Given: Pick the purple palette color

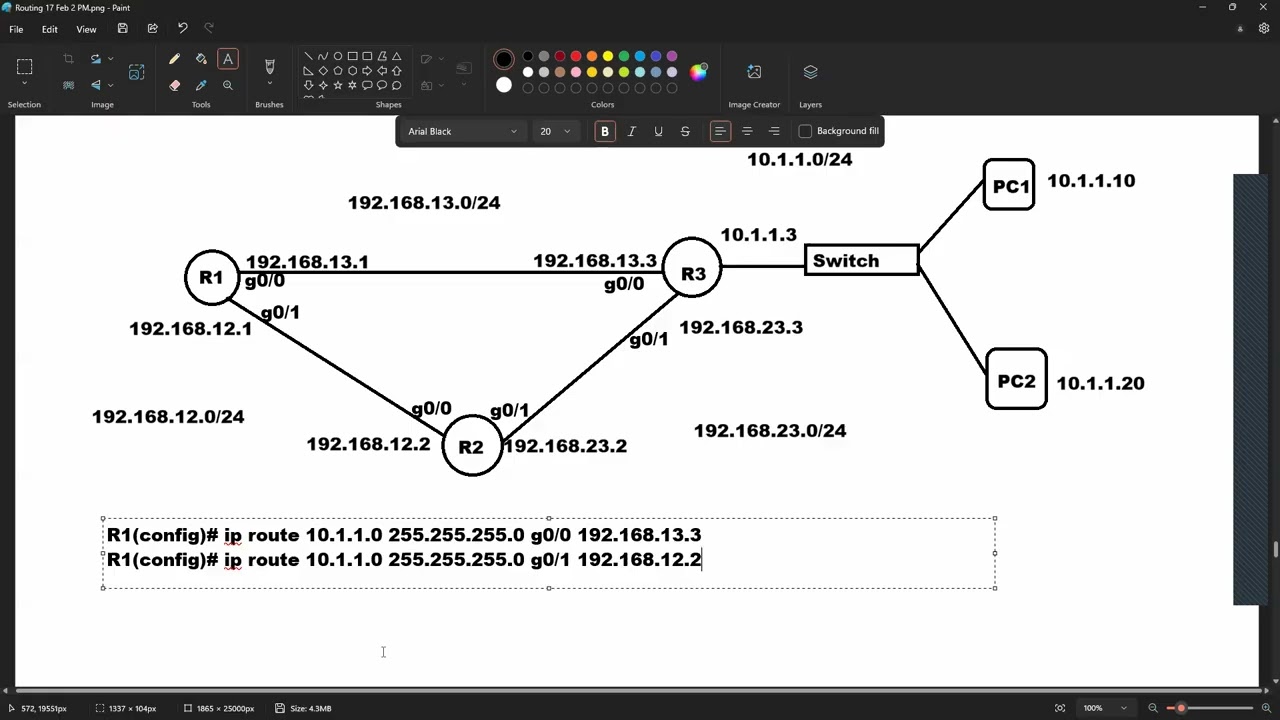Looking at the screenshot, I should pos(672,56).
